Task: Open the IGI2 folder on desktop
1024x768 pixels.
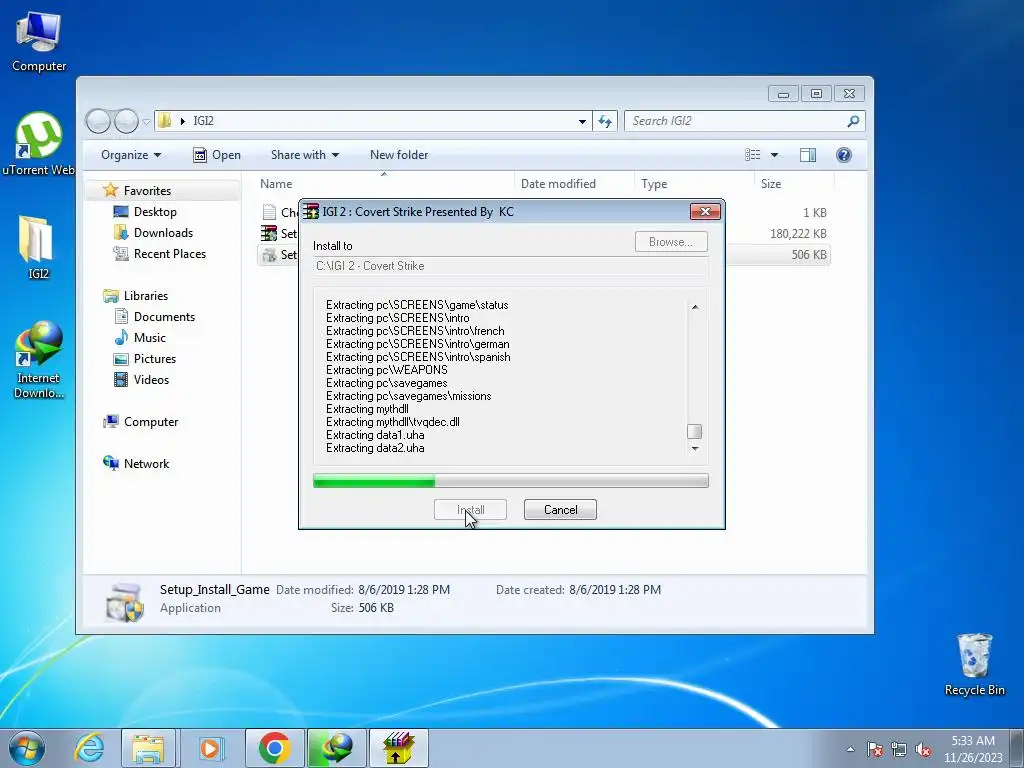Action: tap(38, 248)
